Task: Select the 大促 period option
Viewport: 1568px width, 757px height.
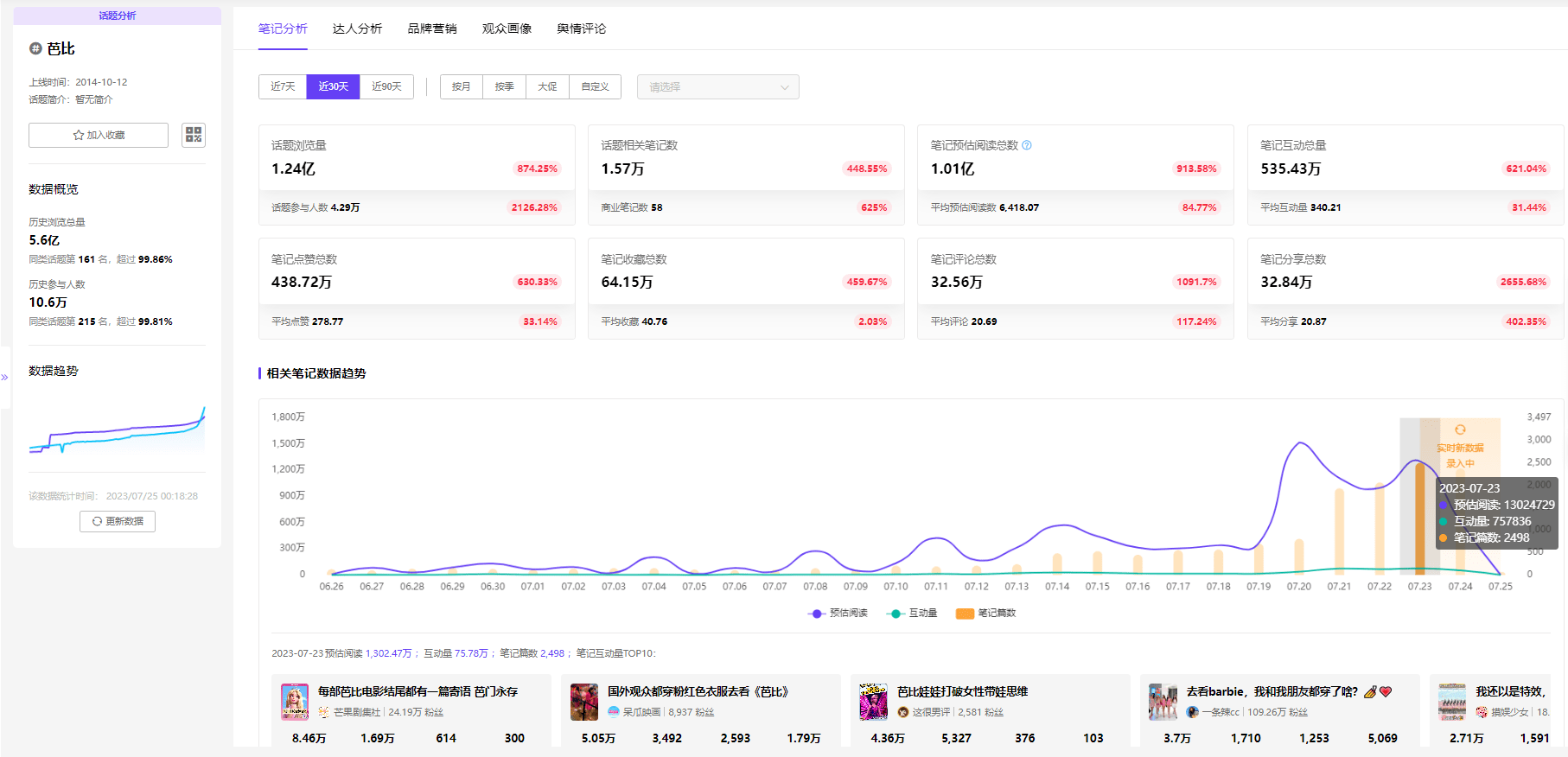Action: click(x=548, y=86)
